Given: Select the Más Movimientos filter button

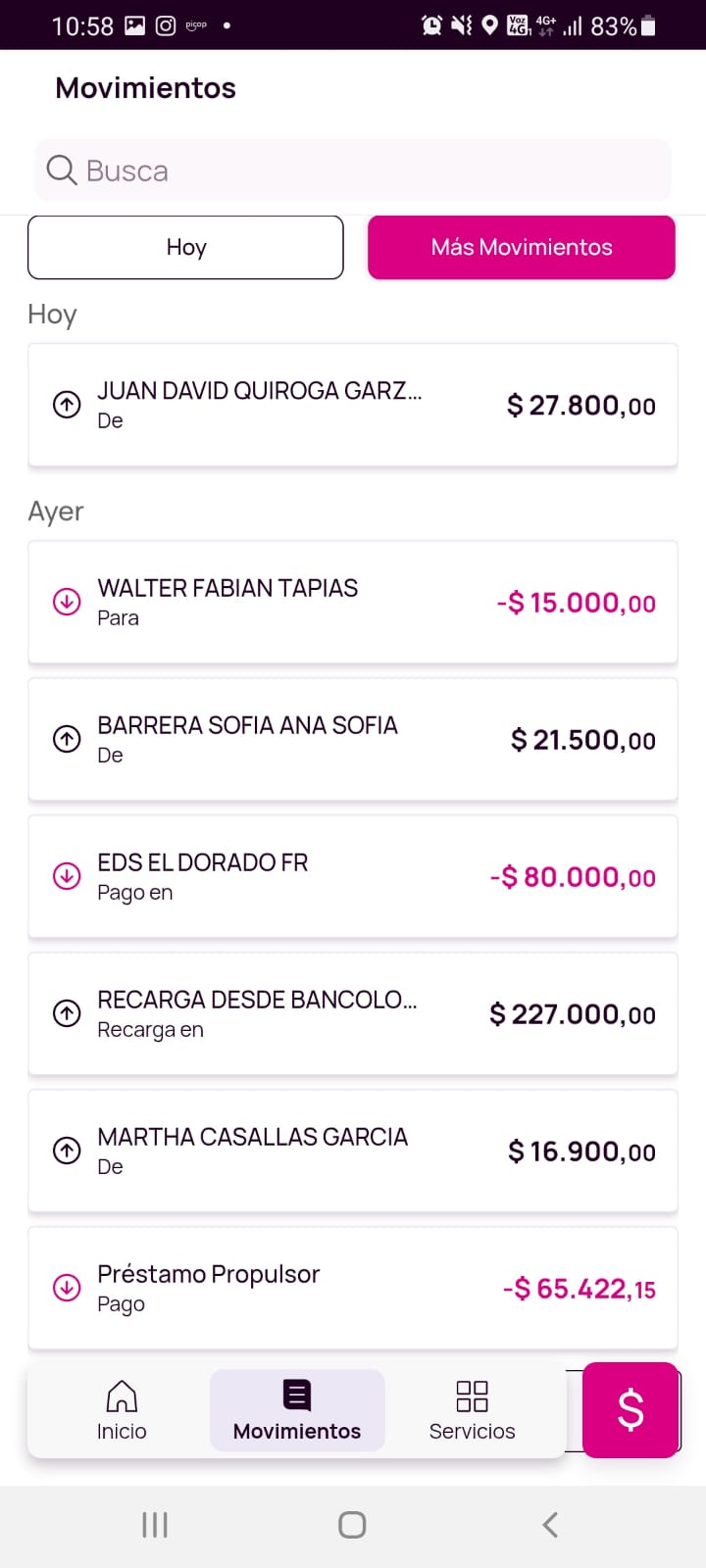Looking at the screenshot, I should click(x=522, y=247).
